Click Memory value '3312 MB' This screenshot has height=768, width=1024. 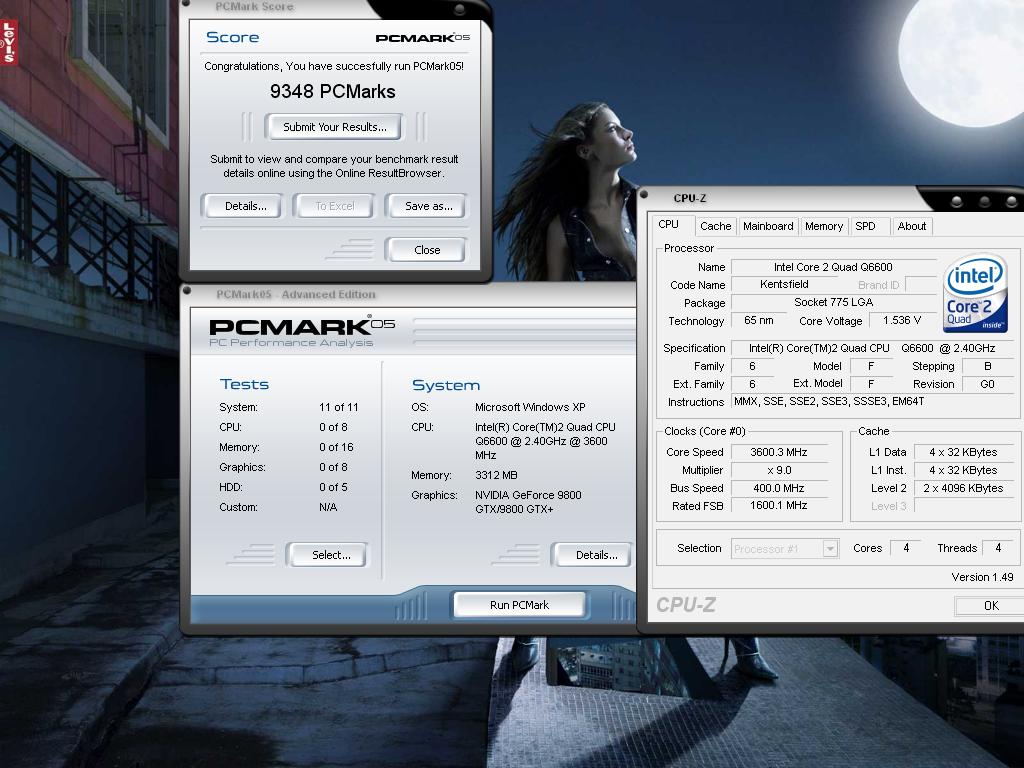click(x=496, y=475)
